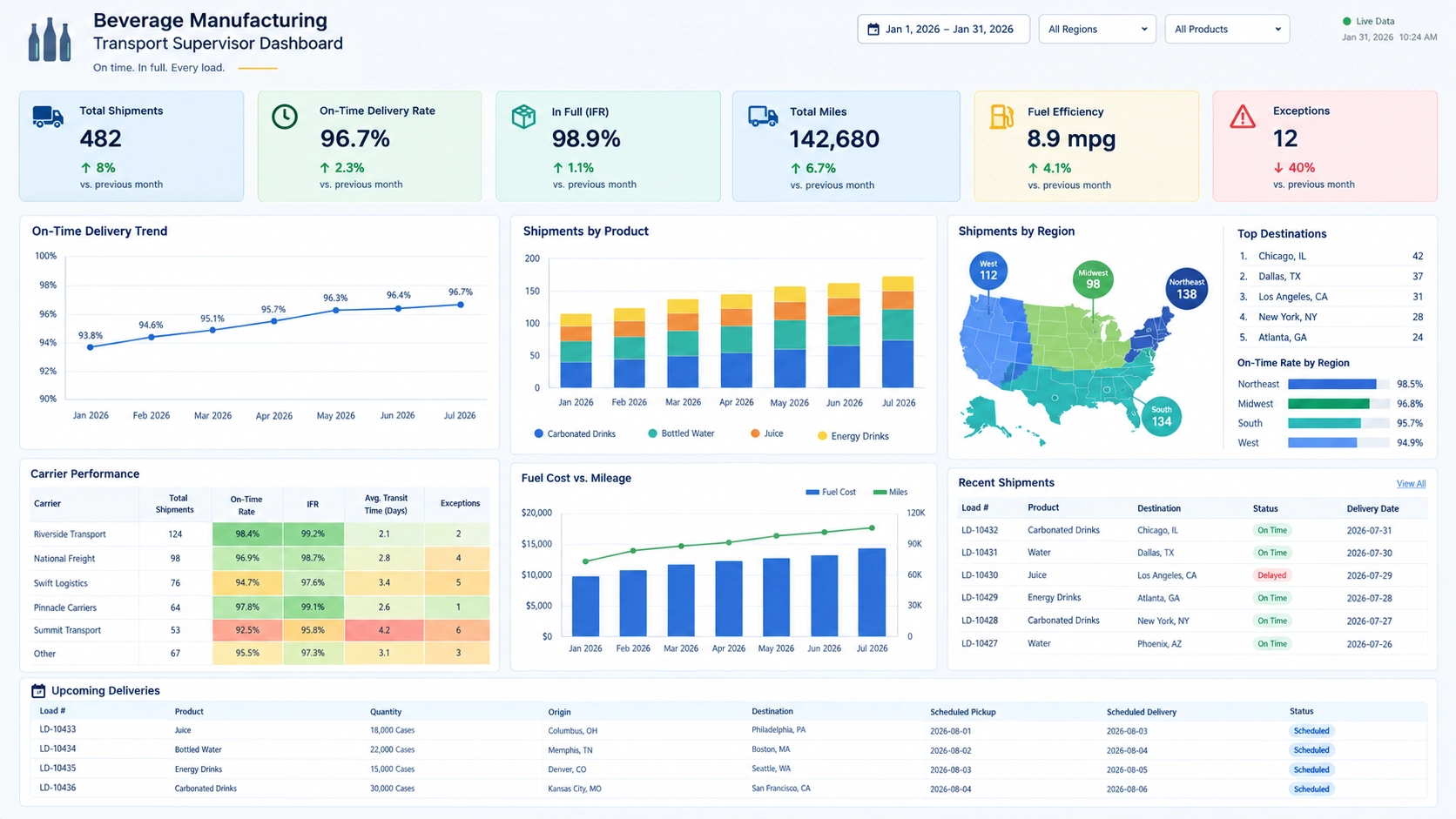Sort by Avg. Transit Time column header
The height and width of the screenshot is (819, 1456).
384,504
